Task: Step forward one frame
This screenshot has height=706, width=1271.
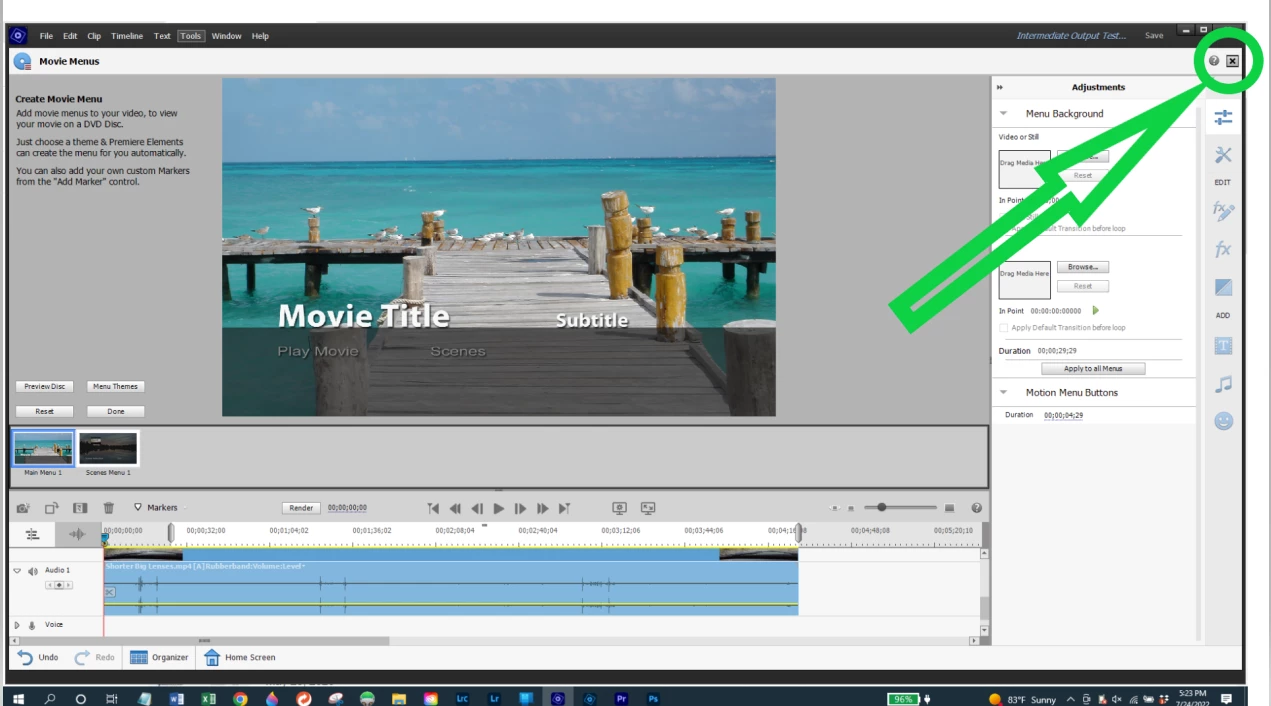Action: 521,508
